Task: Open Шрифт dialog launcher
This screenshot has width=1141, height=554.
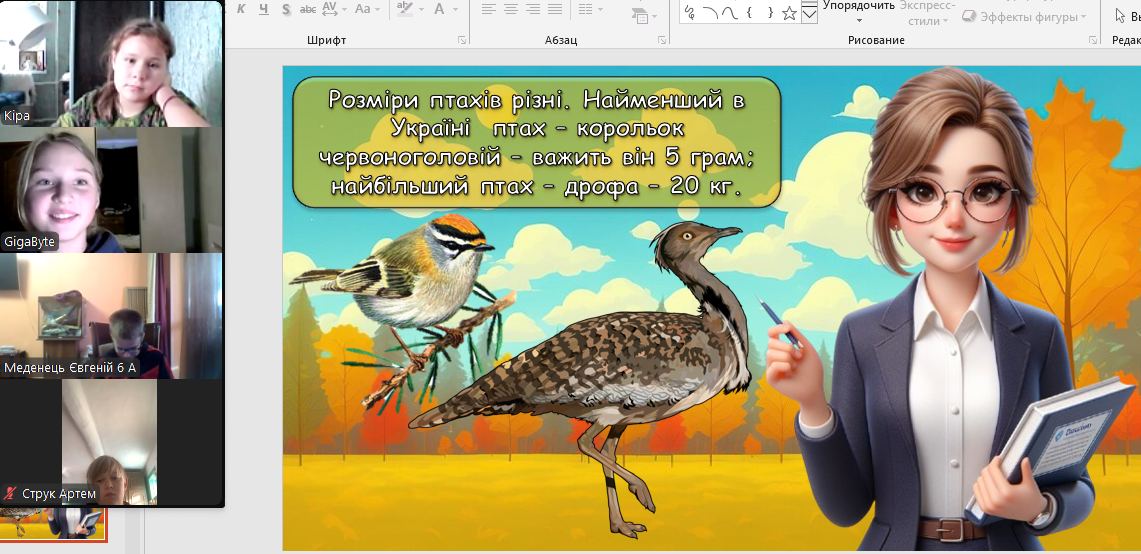Action: tap(462, 40)
